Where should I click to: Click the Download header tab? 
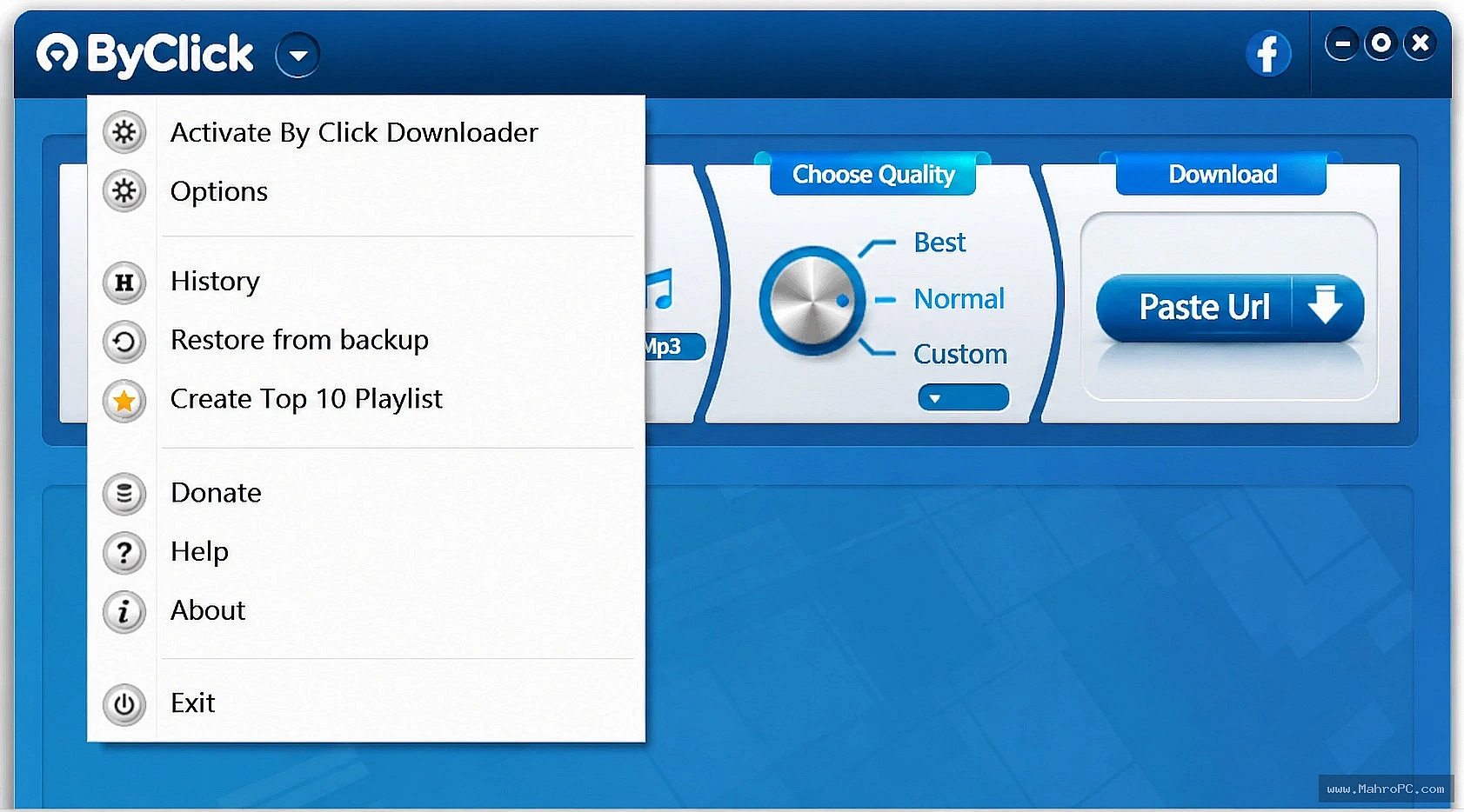coord(1222,175)
